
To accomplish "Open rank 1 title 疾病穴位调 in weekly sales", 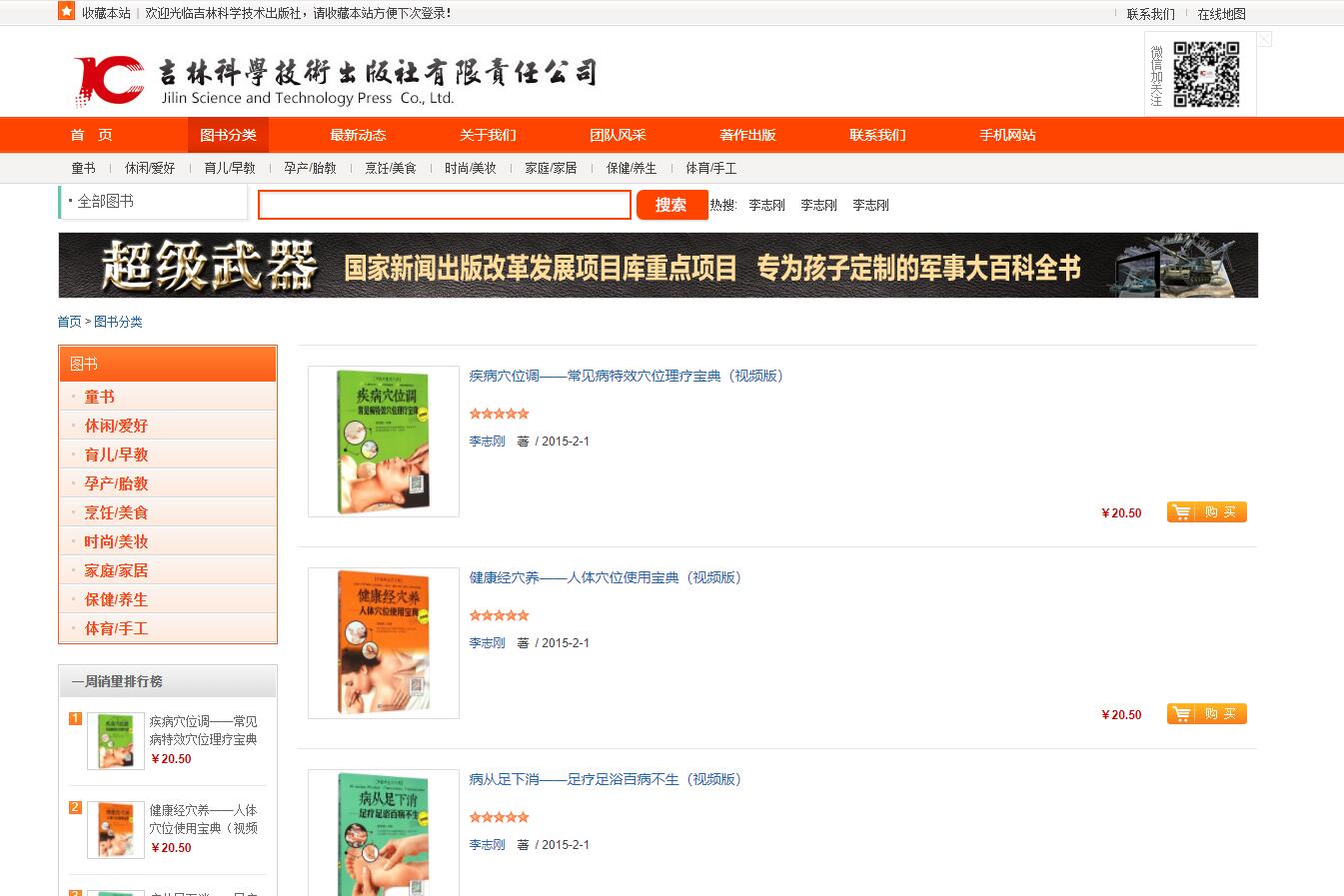I will pos(204,730).
